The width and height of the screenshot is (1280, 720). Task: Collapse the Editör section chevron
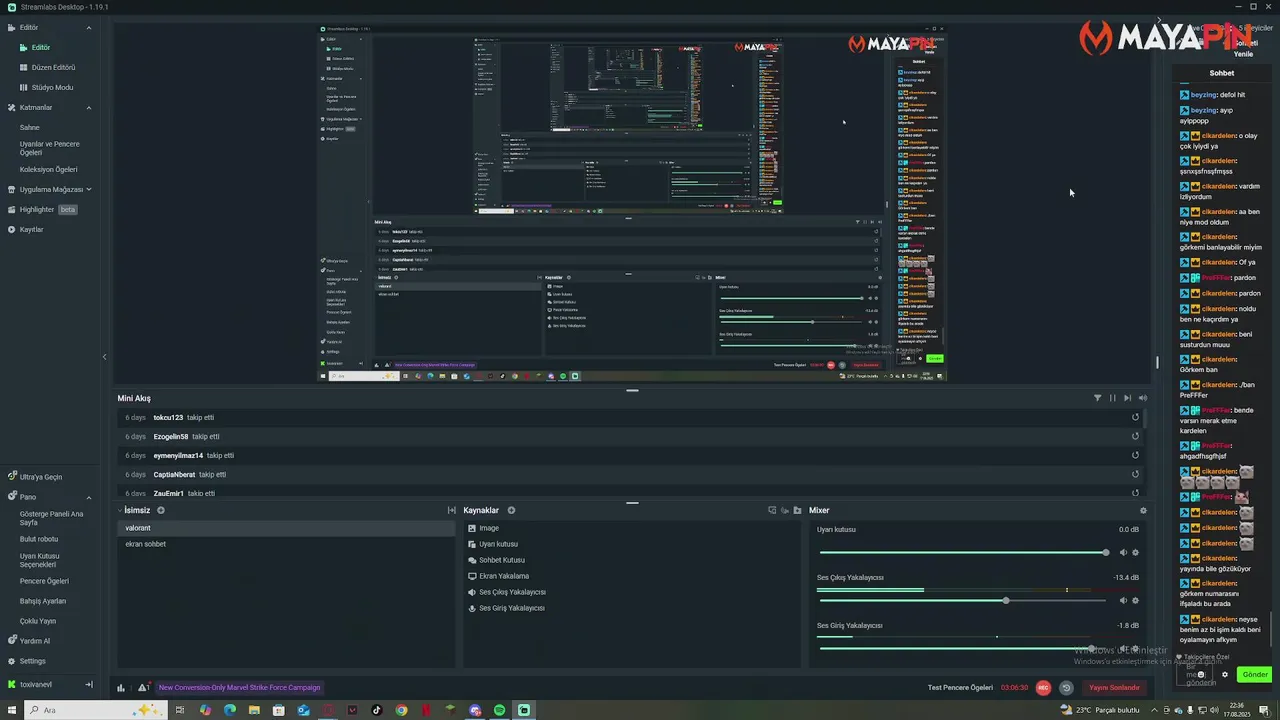click(88, 28)
